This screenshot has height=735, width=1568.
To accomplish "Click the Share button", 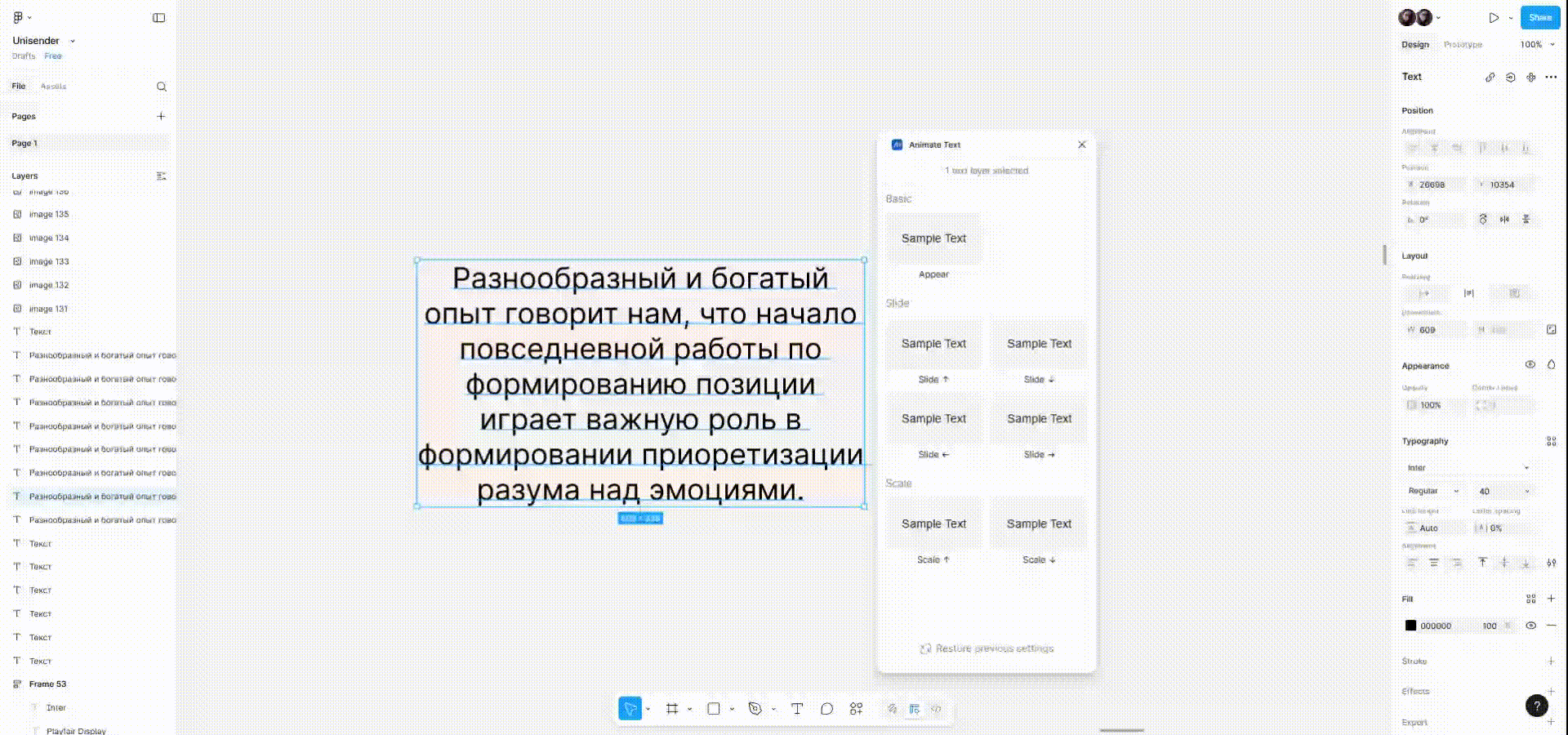I will [1539, 17].
